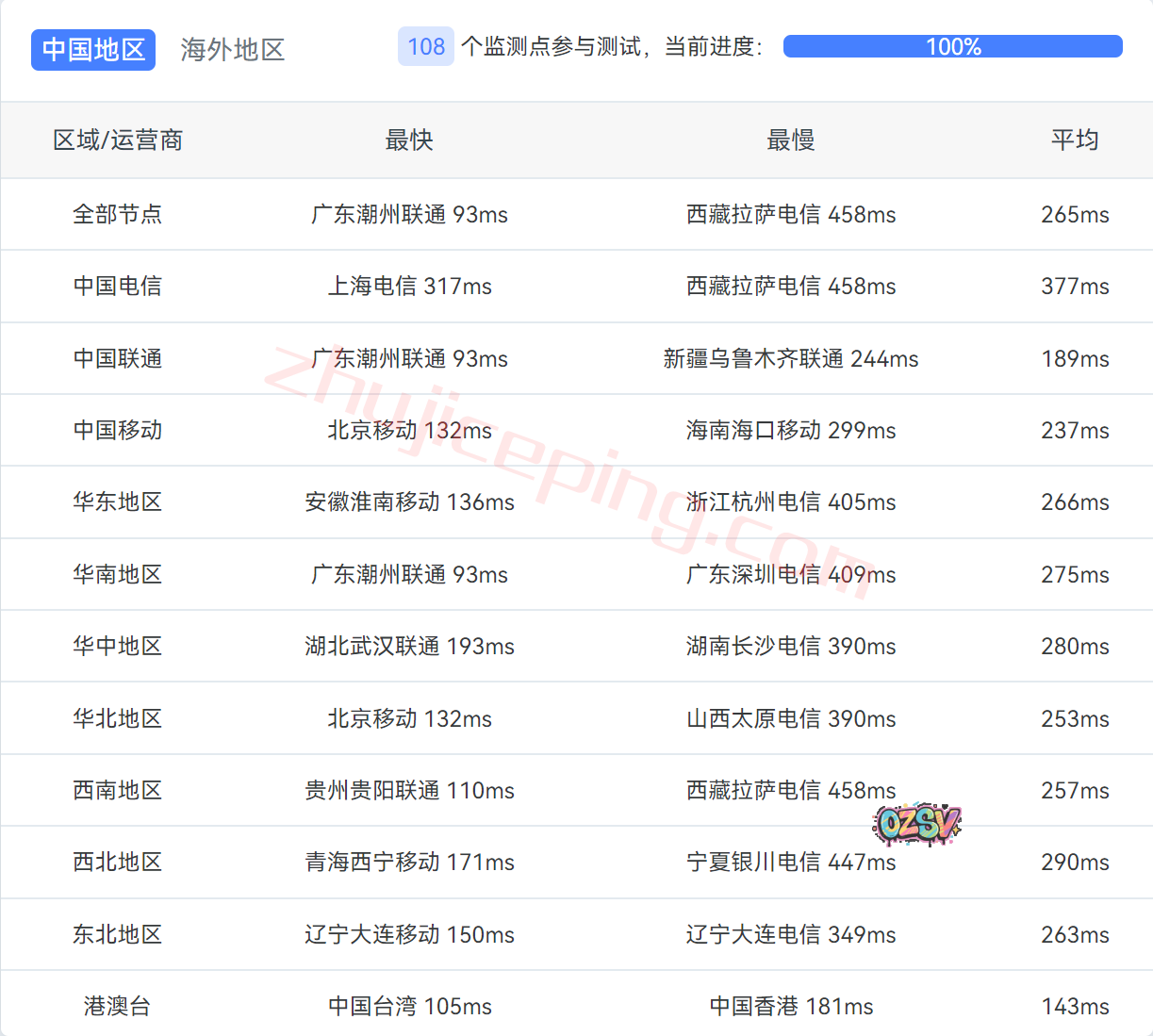1153x1036 pixels.
Task: Click the 平均 column header
Action: point(1075,140)
